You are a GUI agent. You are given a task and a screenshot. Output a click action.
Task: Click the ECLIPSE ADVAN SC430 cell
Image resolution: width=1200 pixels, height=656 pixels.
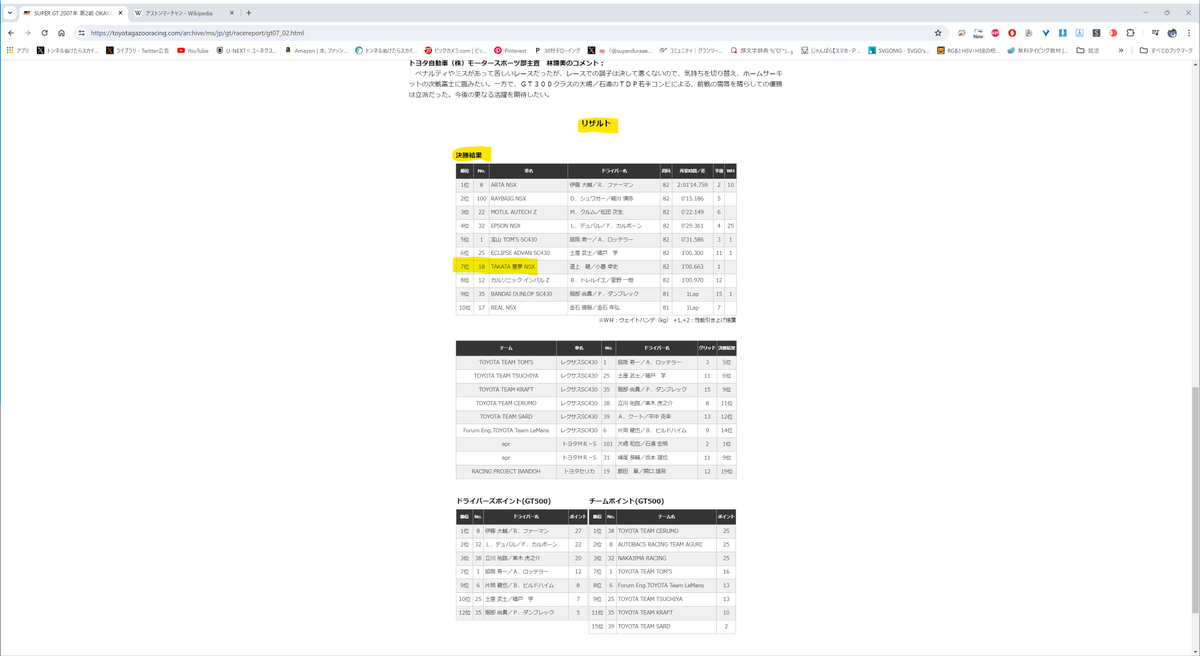pos(527,253)
